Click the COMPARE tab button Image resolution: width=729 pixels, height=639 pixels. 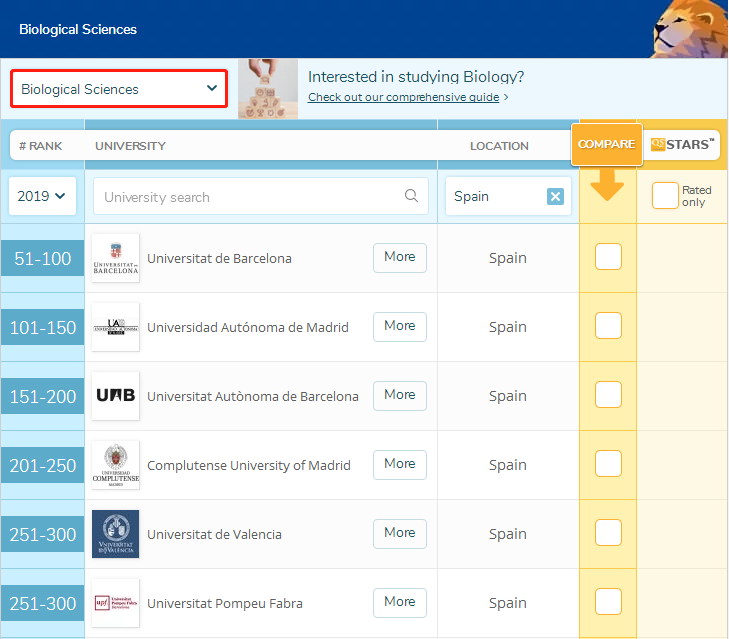point(607,144)
